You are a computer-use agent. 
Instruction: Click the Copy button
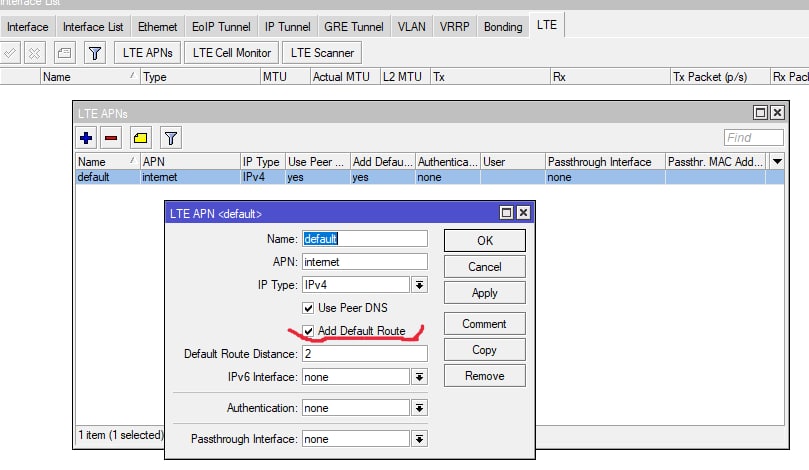[484, 350]
